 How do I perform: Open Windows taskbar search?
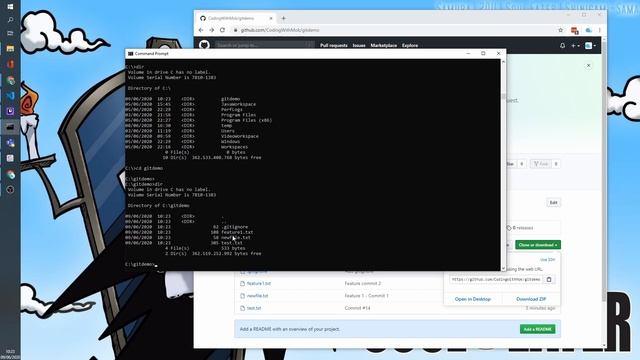[x=10, y=20]
